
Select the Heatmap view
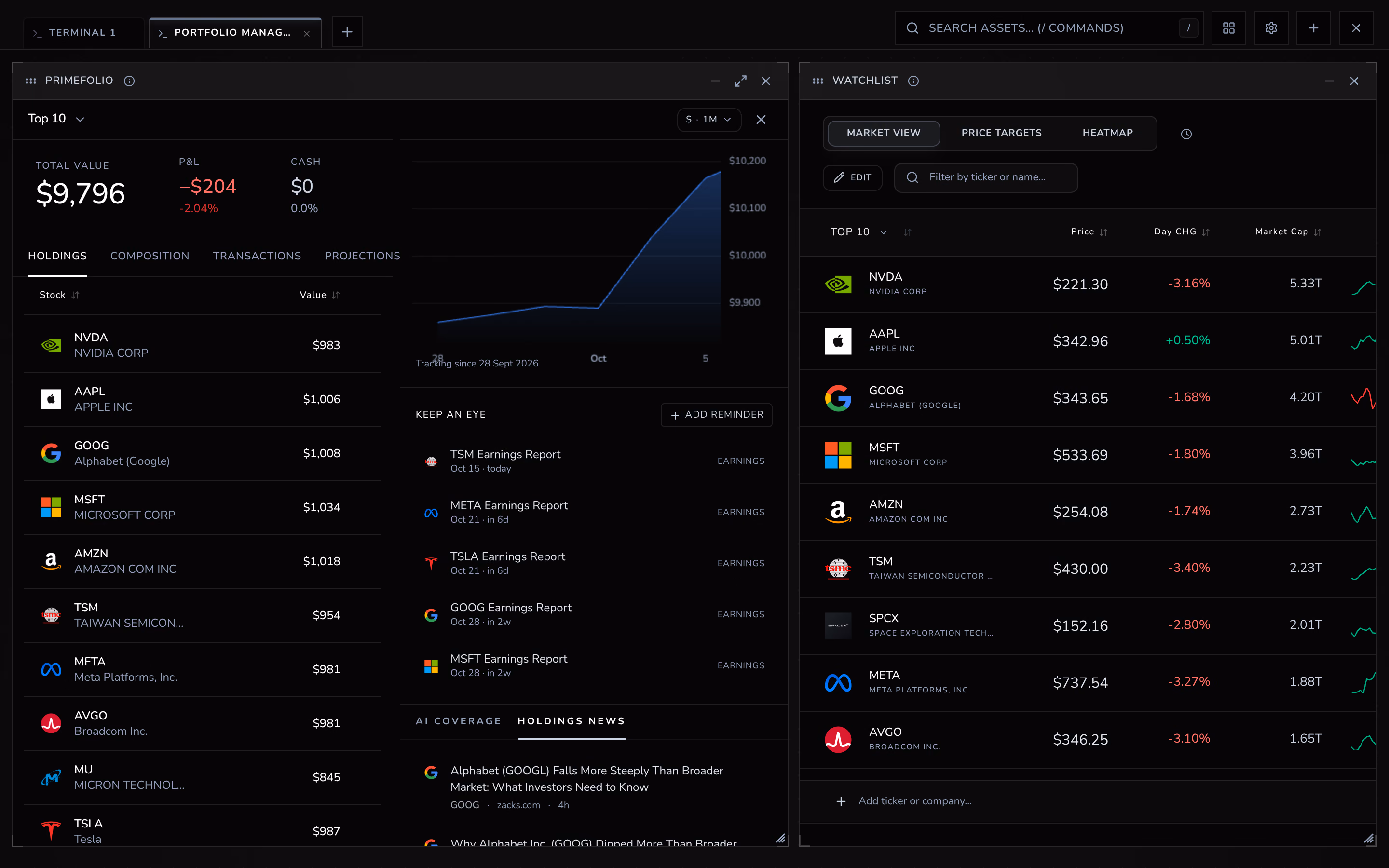click(1107, 133)
